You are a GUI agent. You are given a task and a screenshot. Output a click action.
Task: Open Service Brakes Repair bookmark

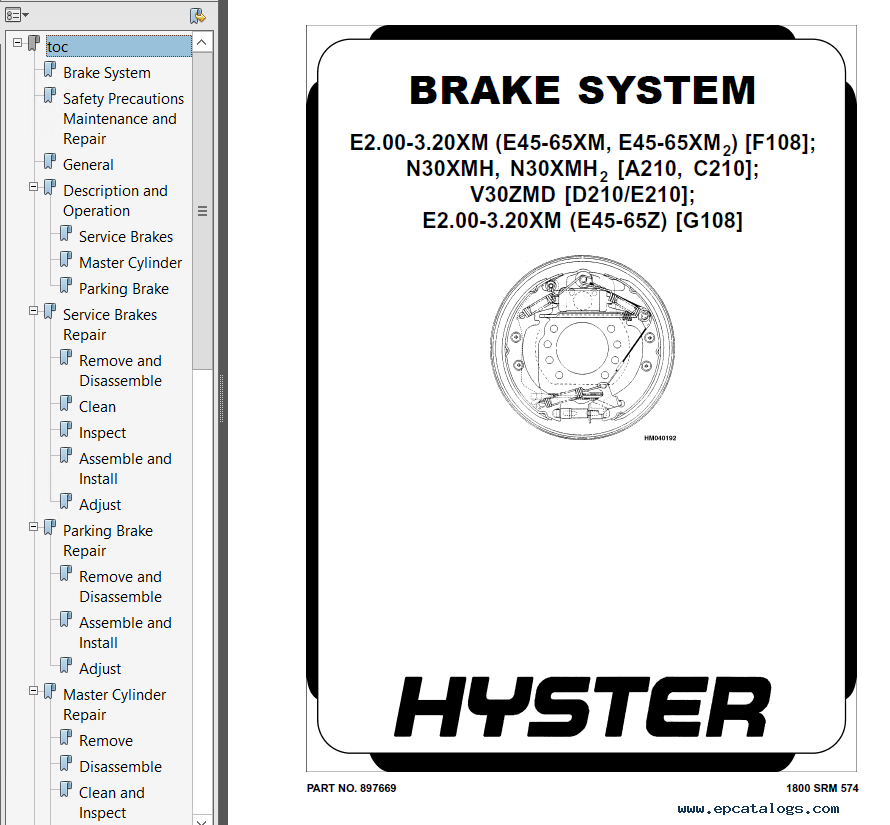pos(110,325)
